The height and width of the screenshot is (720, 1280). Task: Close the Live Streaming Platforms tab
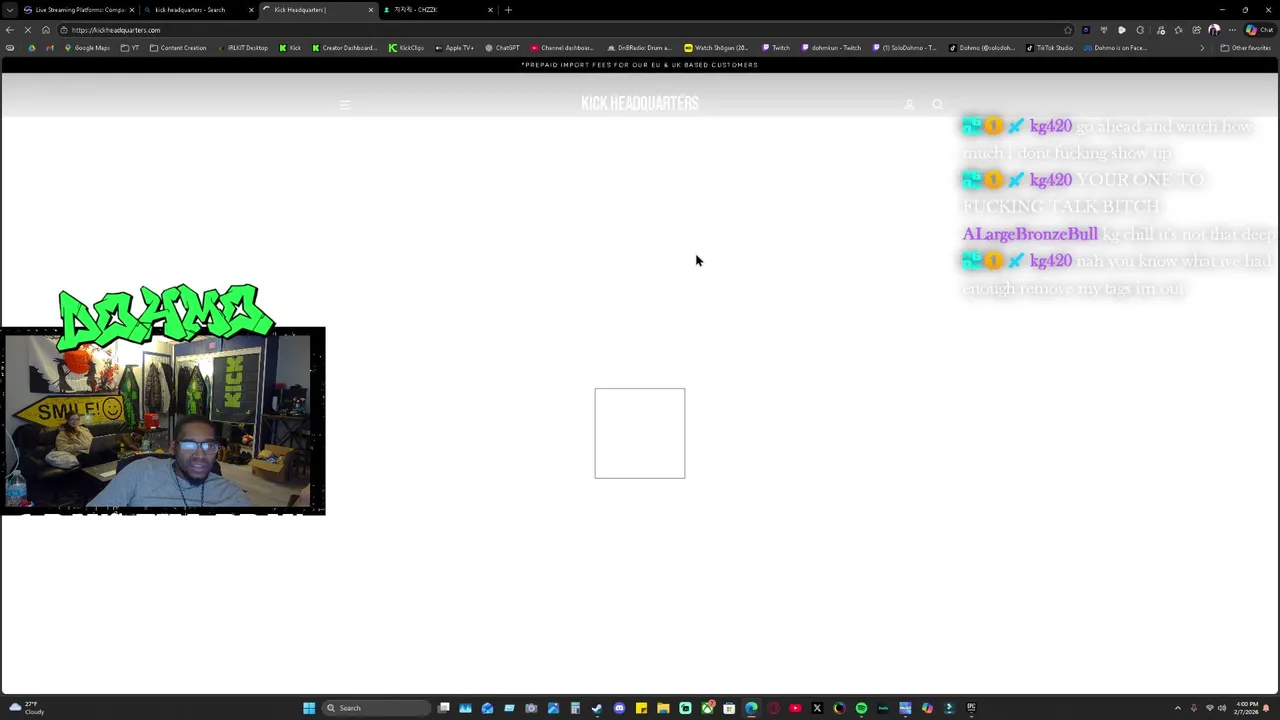coord(131,10)
